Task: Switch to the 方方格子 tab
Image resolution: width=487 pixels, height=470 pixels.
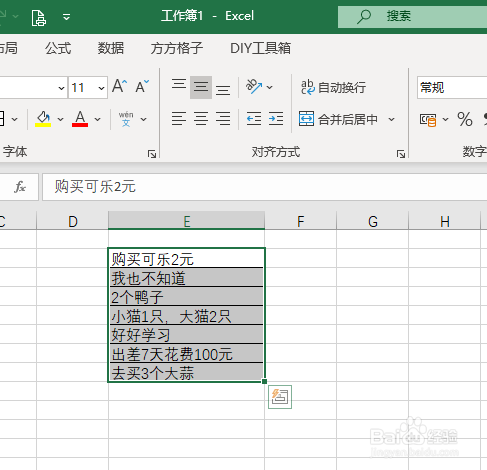Action: coord(177,48)
